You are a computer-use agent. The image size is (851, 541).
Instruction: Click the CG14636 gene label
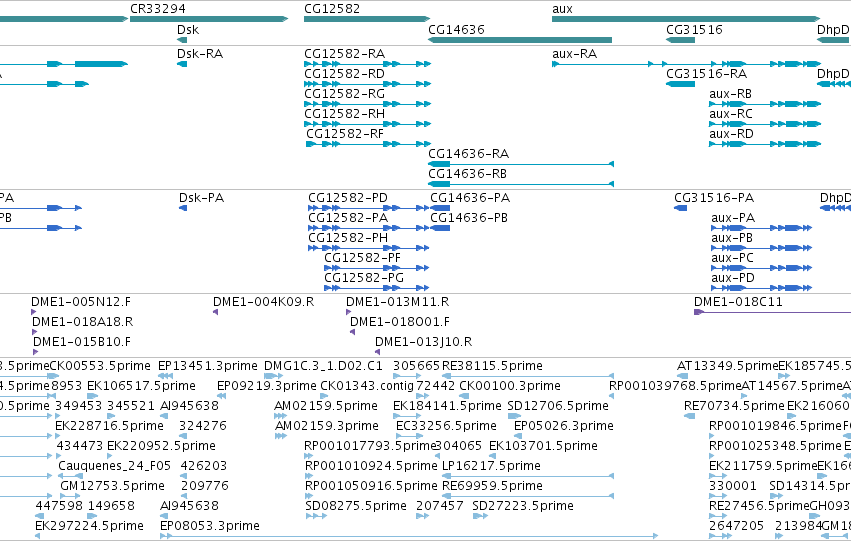pos(456,30)
